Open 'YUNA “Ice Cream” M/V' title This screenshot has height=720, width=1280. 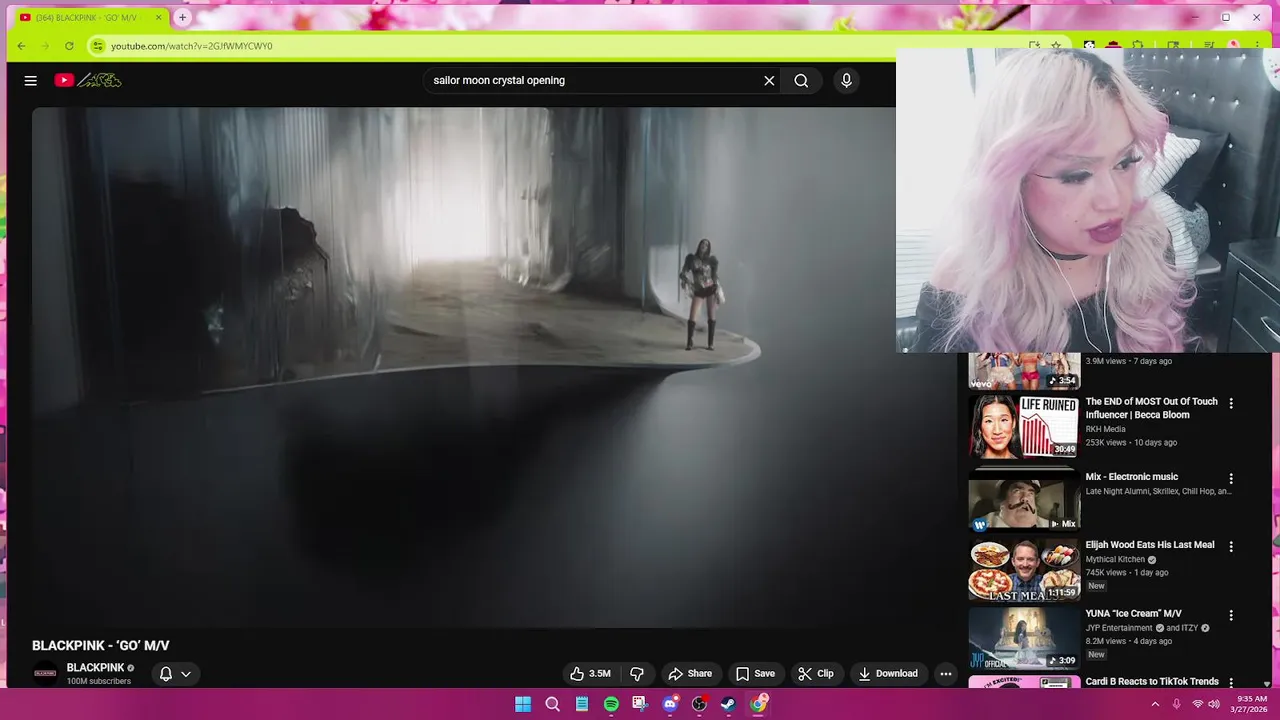pos(1133,613)
